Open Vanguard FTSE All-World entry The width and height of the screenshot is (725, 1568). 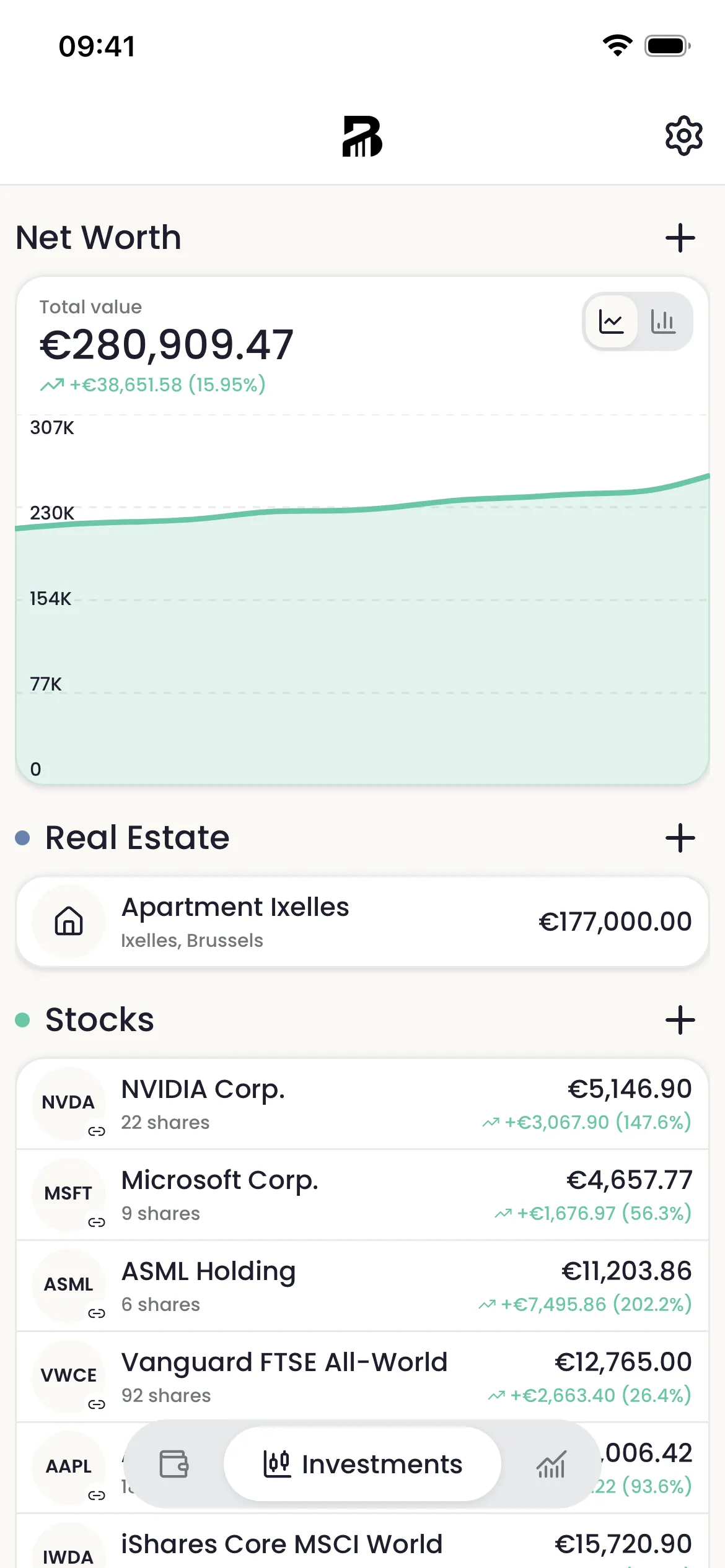click(362, 1377)
